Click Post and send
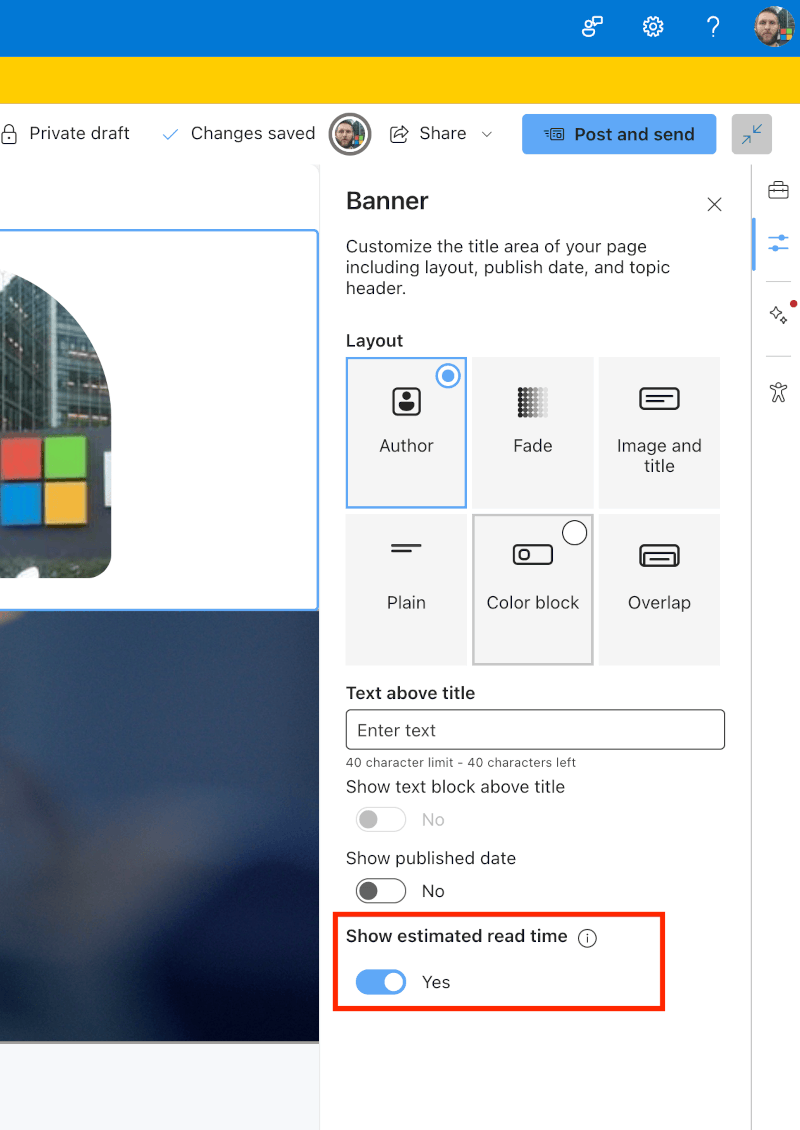Viewport: 800px width, 1130px height. point(619,134)
